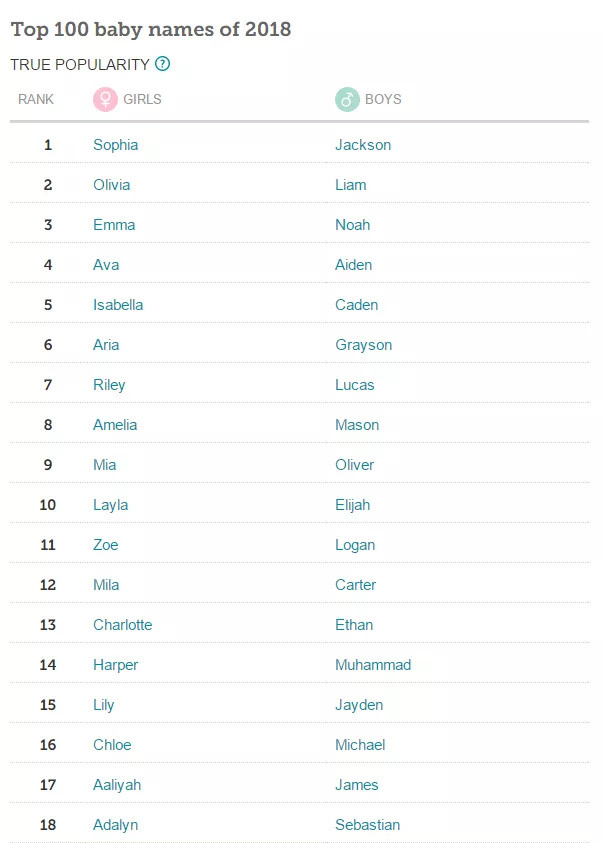Select Michael in the boys column
The height and width of the screenshot is (843, 604).
[360, 745]
